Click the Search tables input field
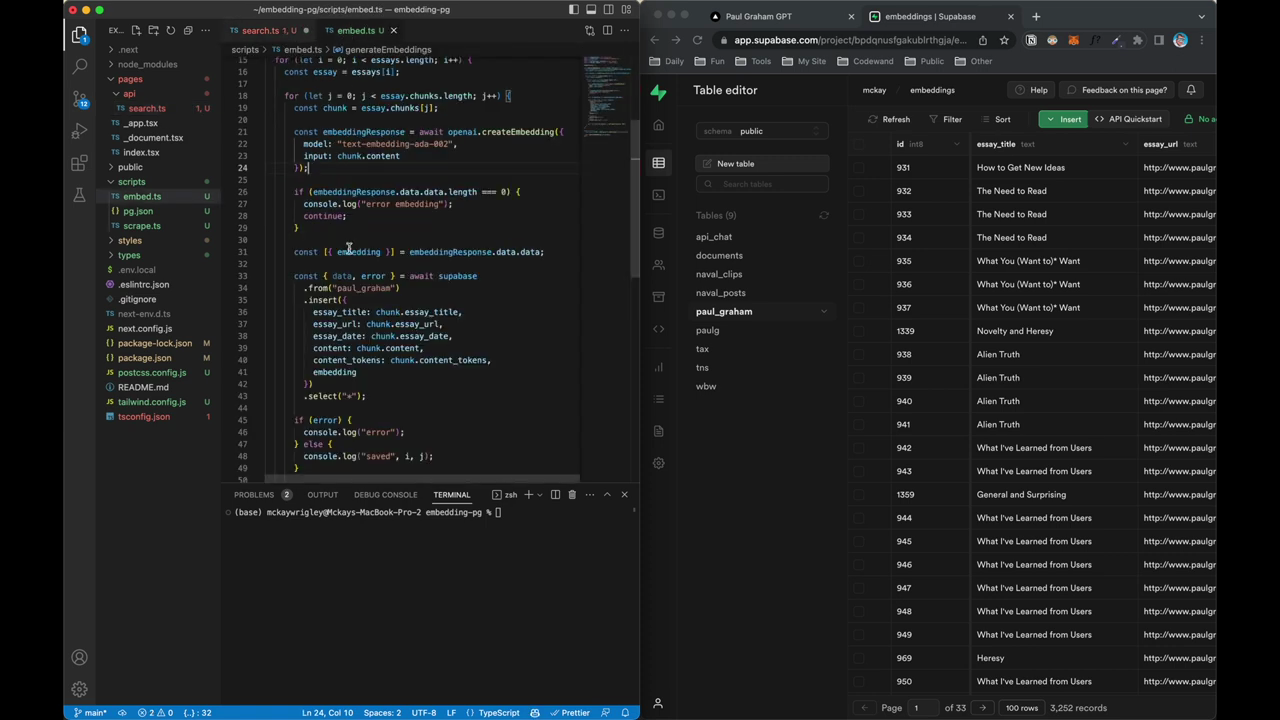 [x=762, y=184]
